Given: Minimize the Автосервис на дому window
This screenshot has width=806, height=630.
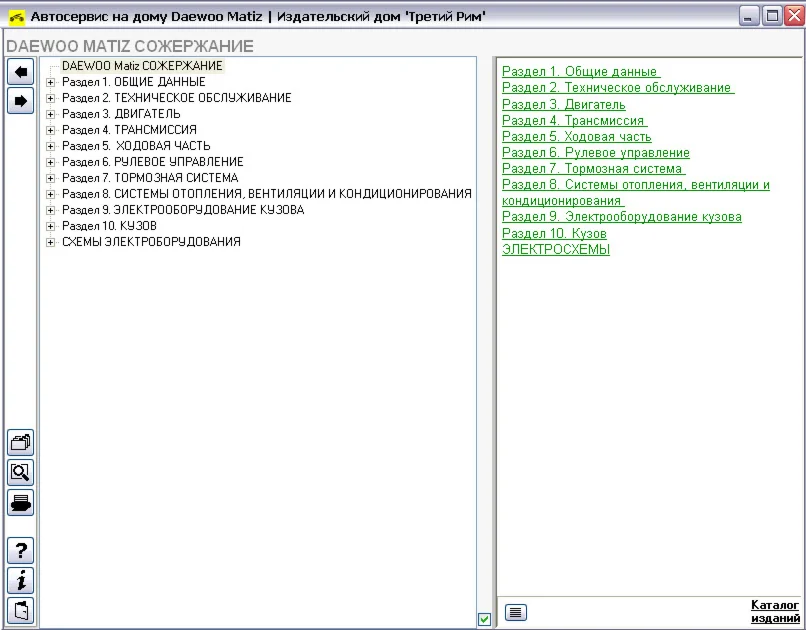Looking at the screenshot, I should [749, 16].
